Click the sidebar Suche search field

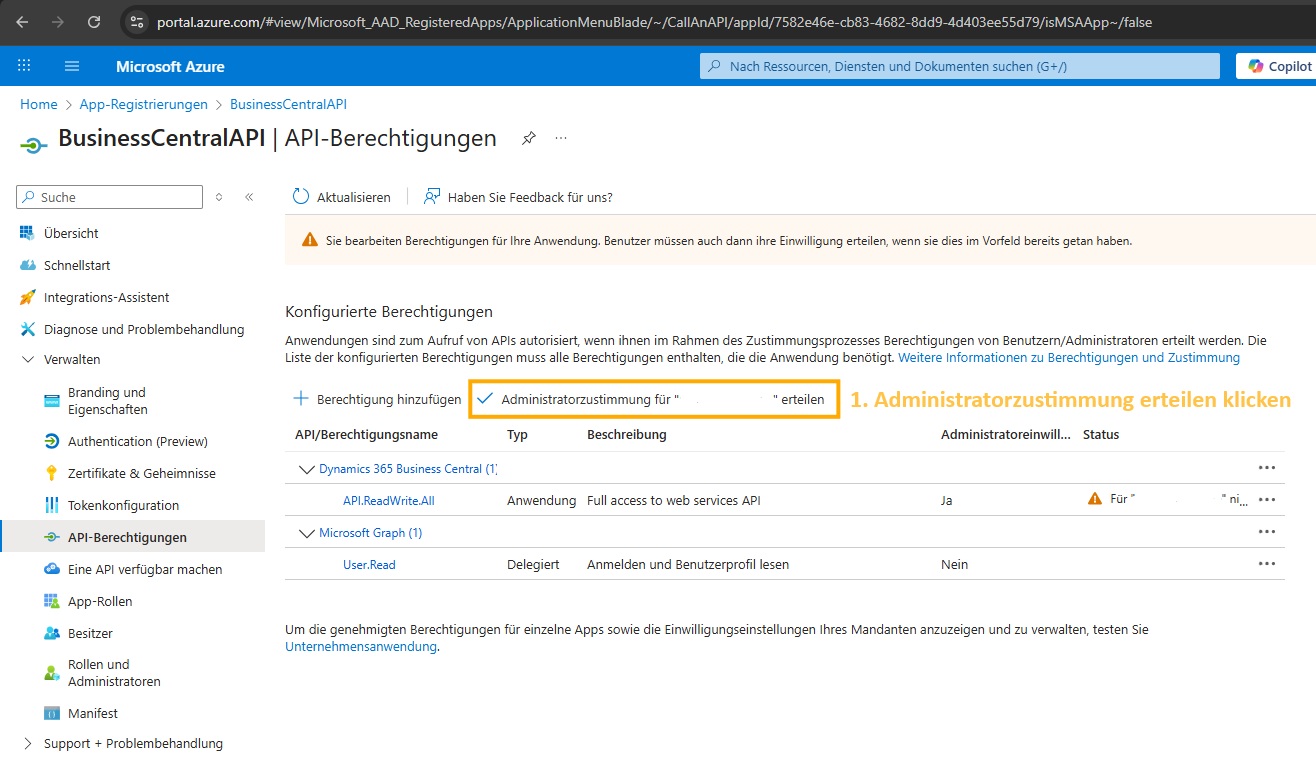click(110, 197)
